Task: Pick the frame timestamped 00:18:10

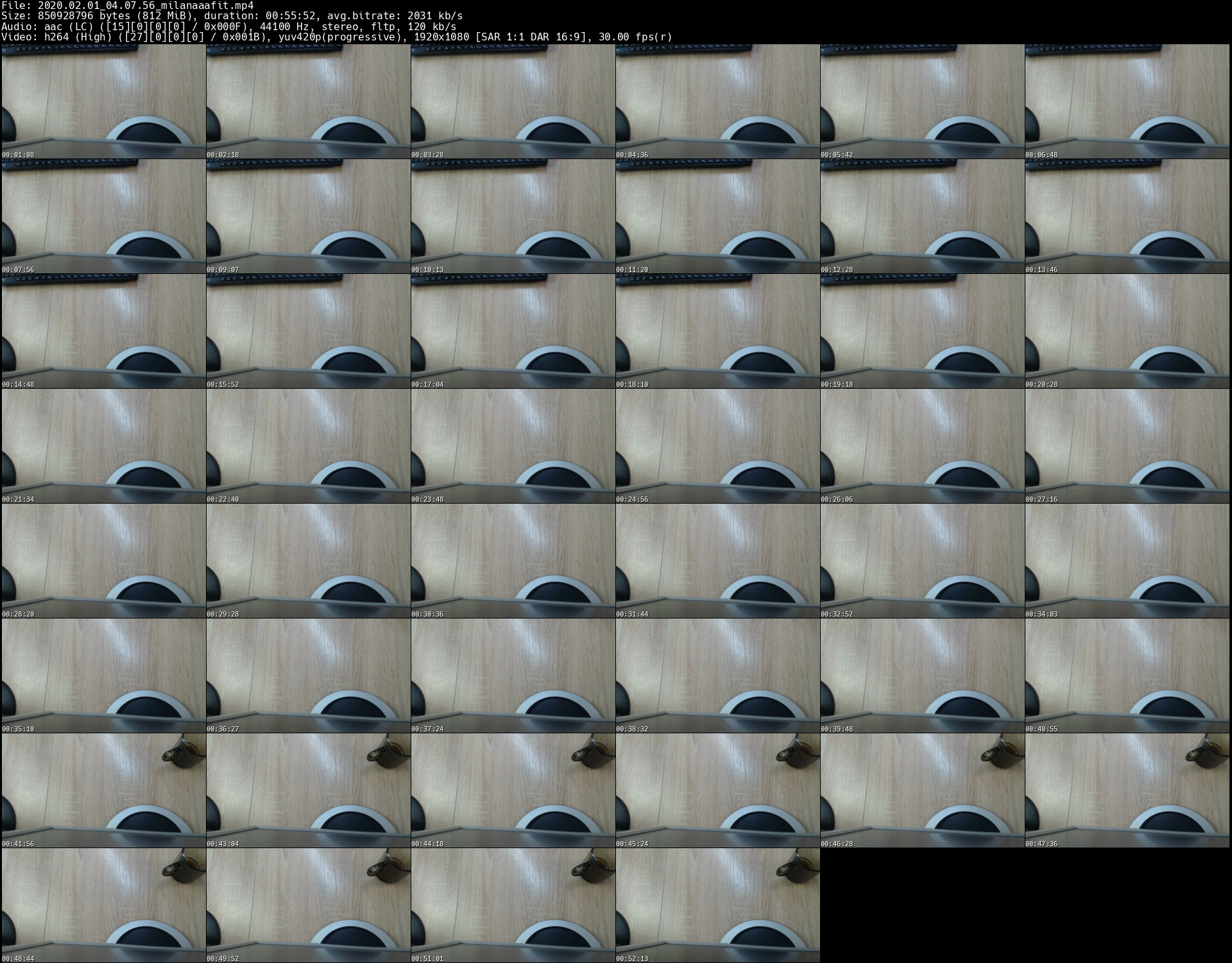Action: click(717, 331)
